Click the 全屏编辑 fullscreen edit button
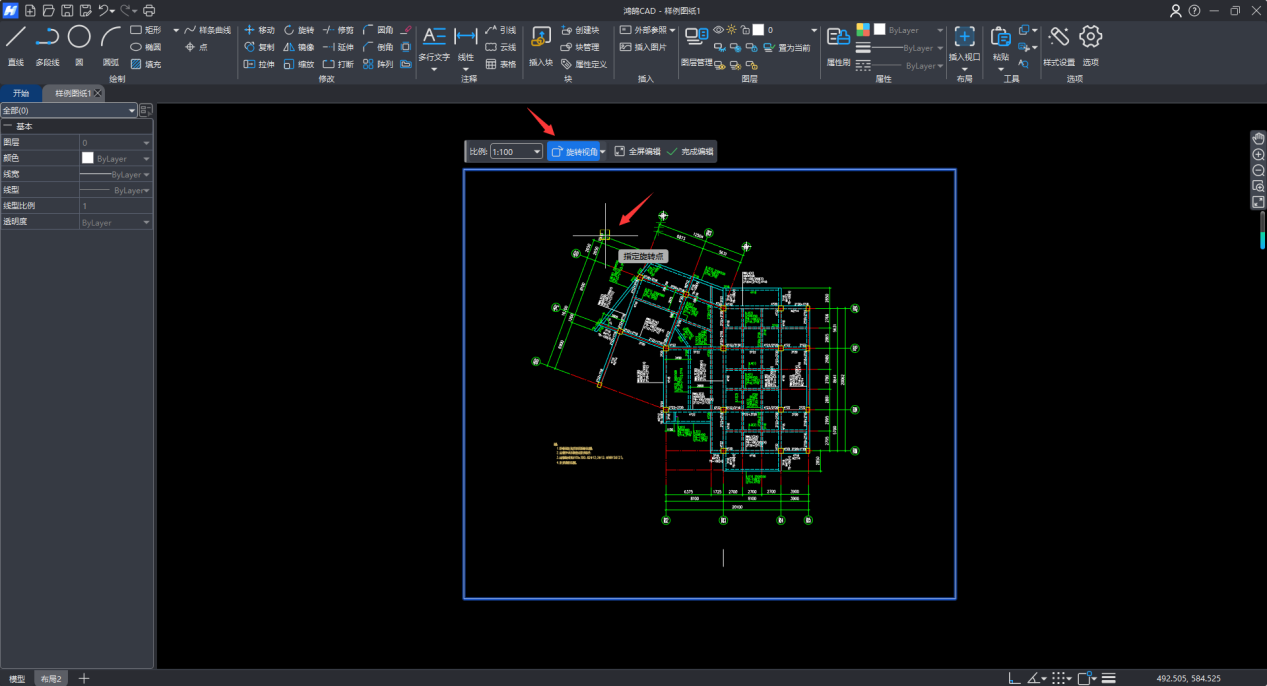The image size is (1267, 686). [x=637, y=152]
